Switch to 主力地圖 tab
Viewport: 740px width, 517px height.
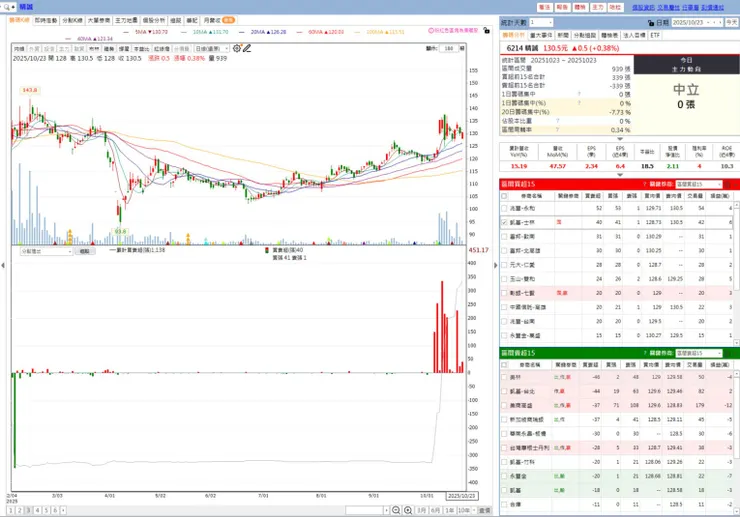tap(126, 20)
